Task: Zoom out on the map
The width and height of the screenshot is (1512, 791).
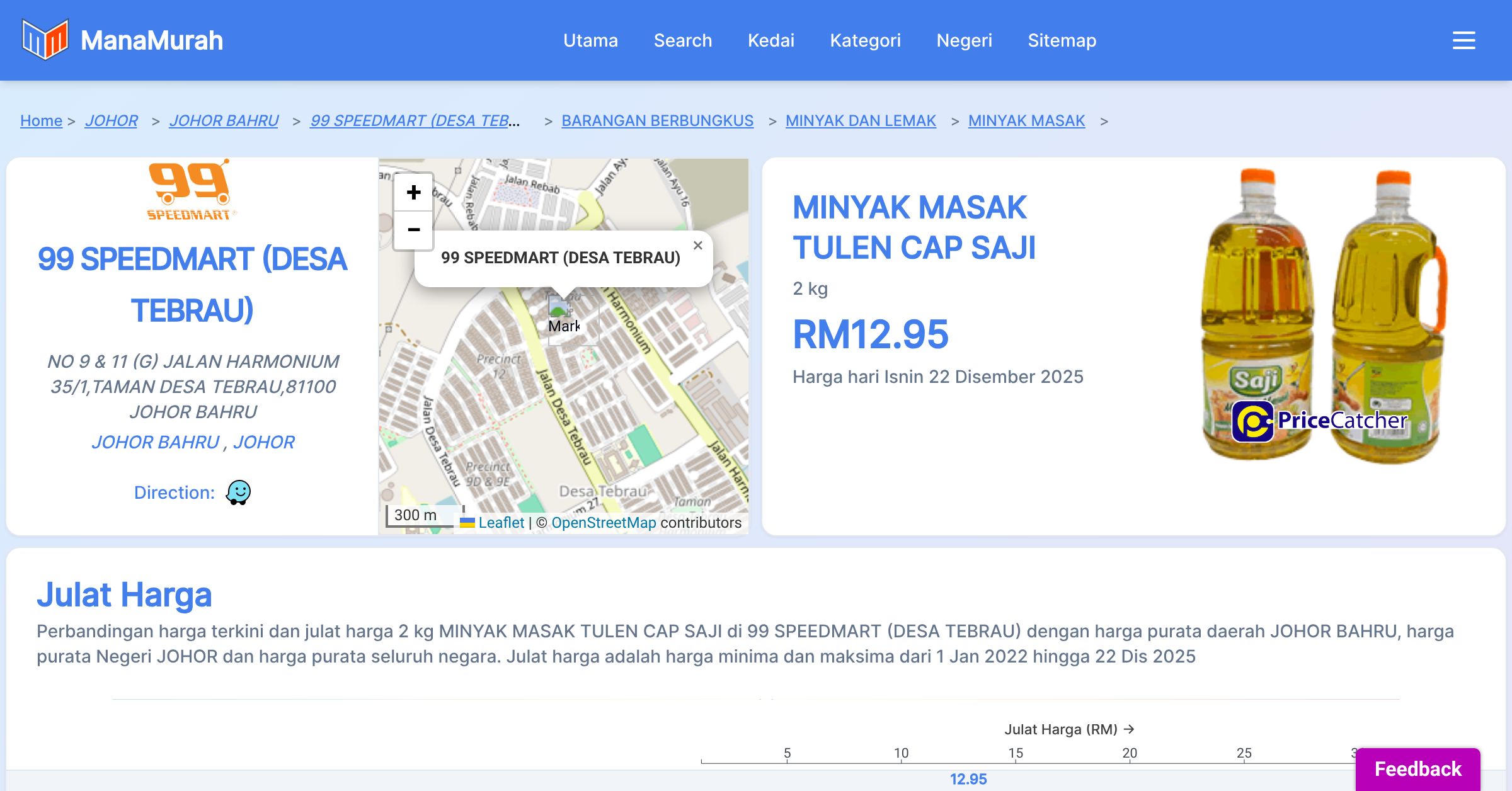Action: click(413, 230)
